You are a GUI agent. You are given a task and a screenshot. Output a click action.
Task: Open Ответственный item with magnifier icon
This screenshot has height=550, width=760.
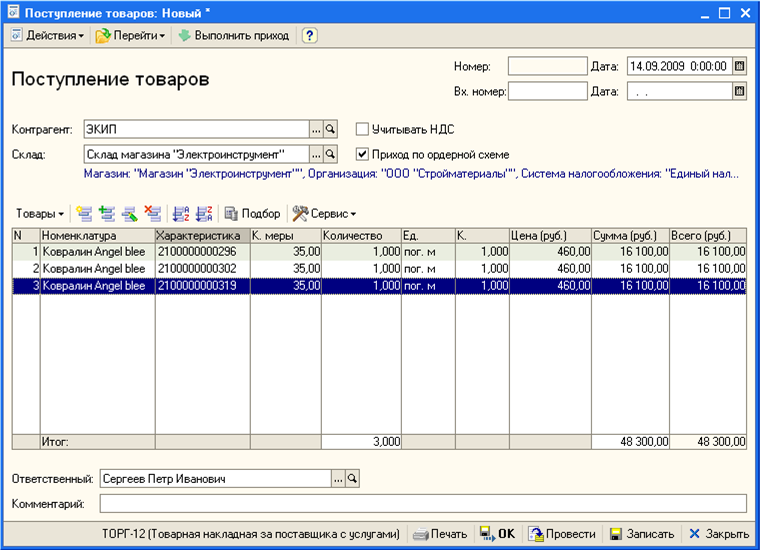click(x=352, y=479)
